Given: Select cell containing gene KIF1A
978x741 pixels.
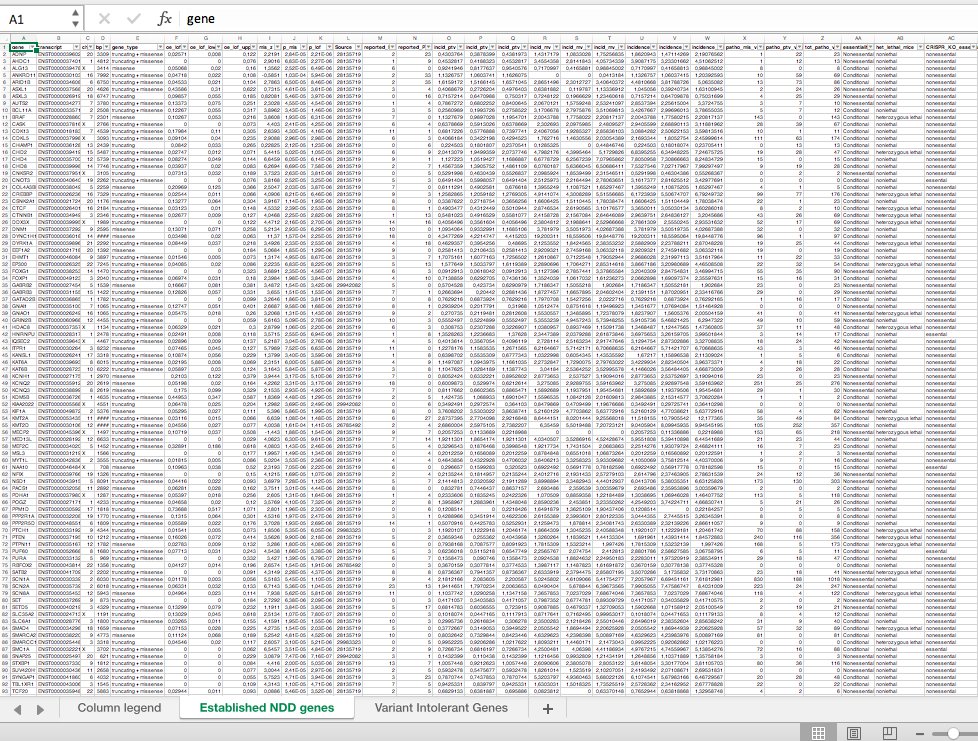Looking at the screenshot, I should pyautogui.click(x=24, y=411).
